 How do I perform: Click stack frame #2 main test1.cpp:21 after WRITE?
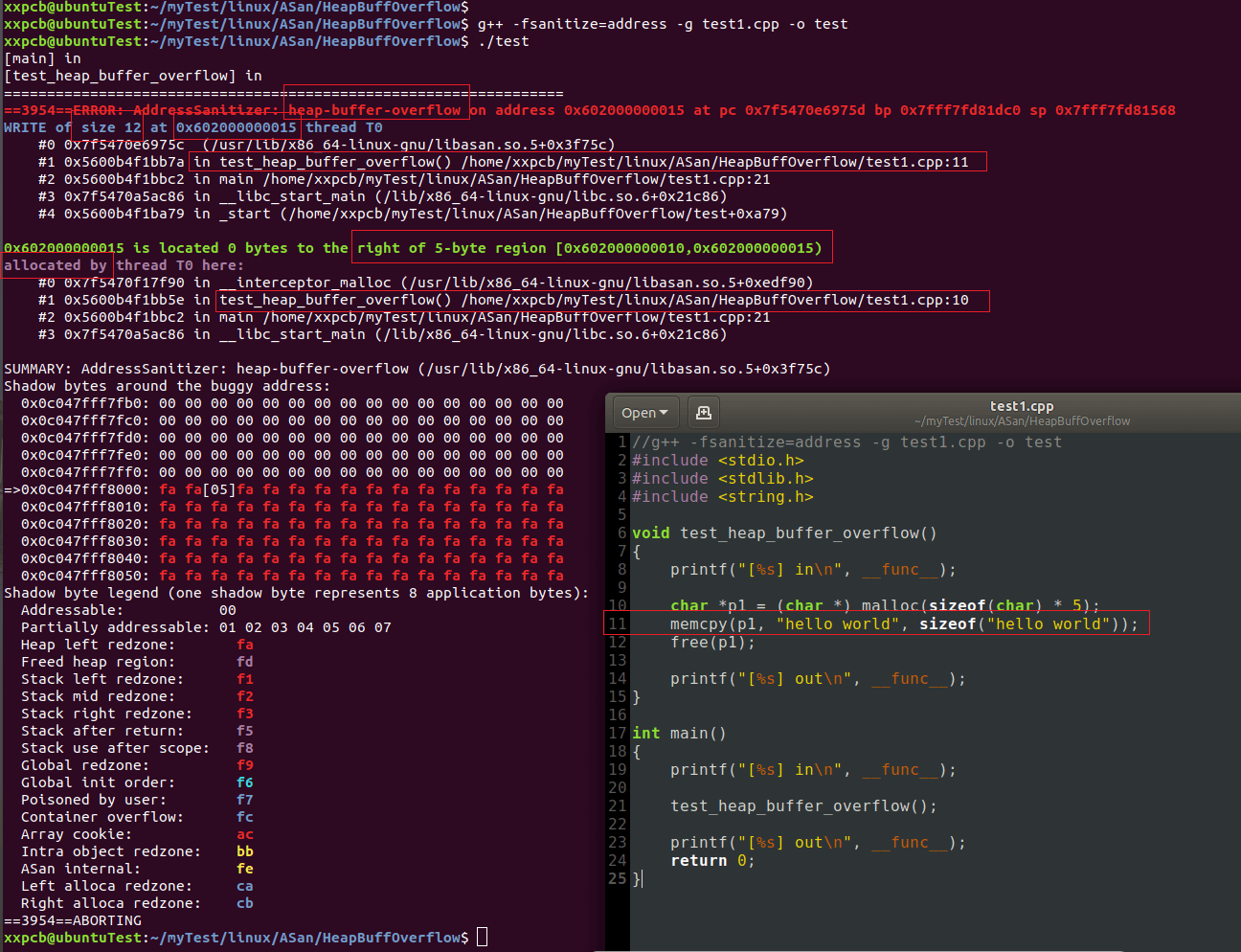pyautogui.click(x=404, y=179)
